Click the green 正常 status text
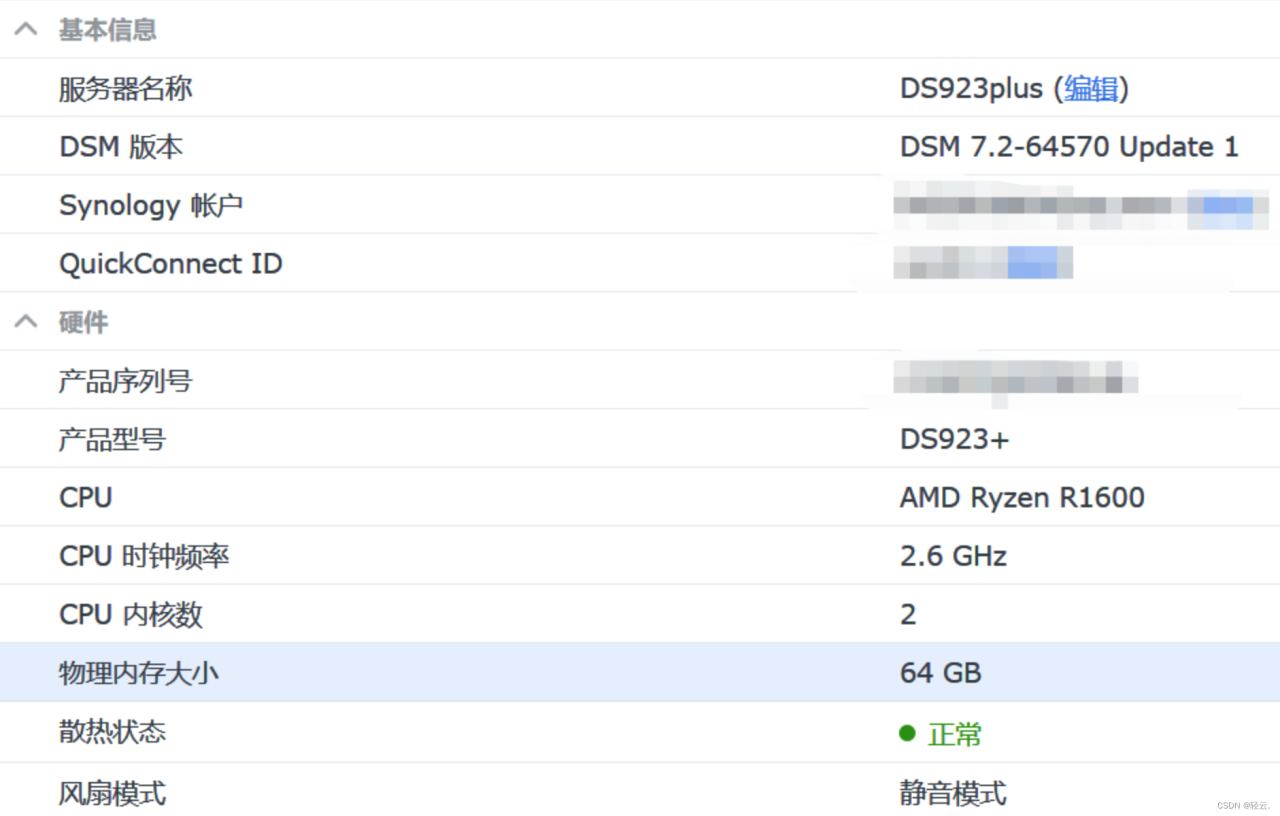Screen dimensions: 1280x816 tap(954, 735)
